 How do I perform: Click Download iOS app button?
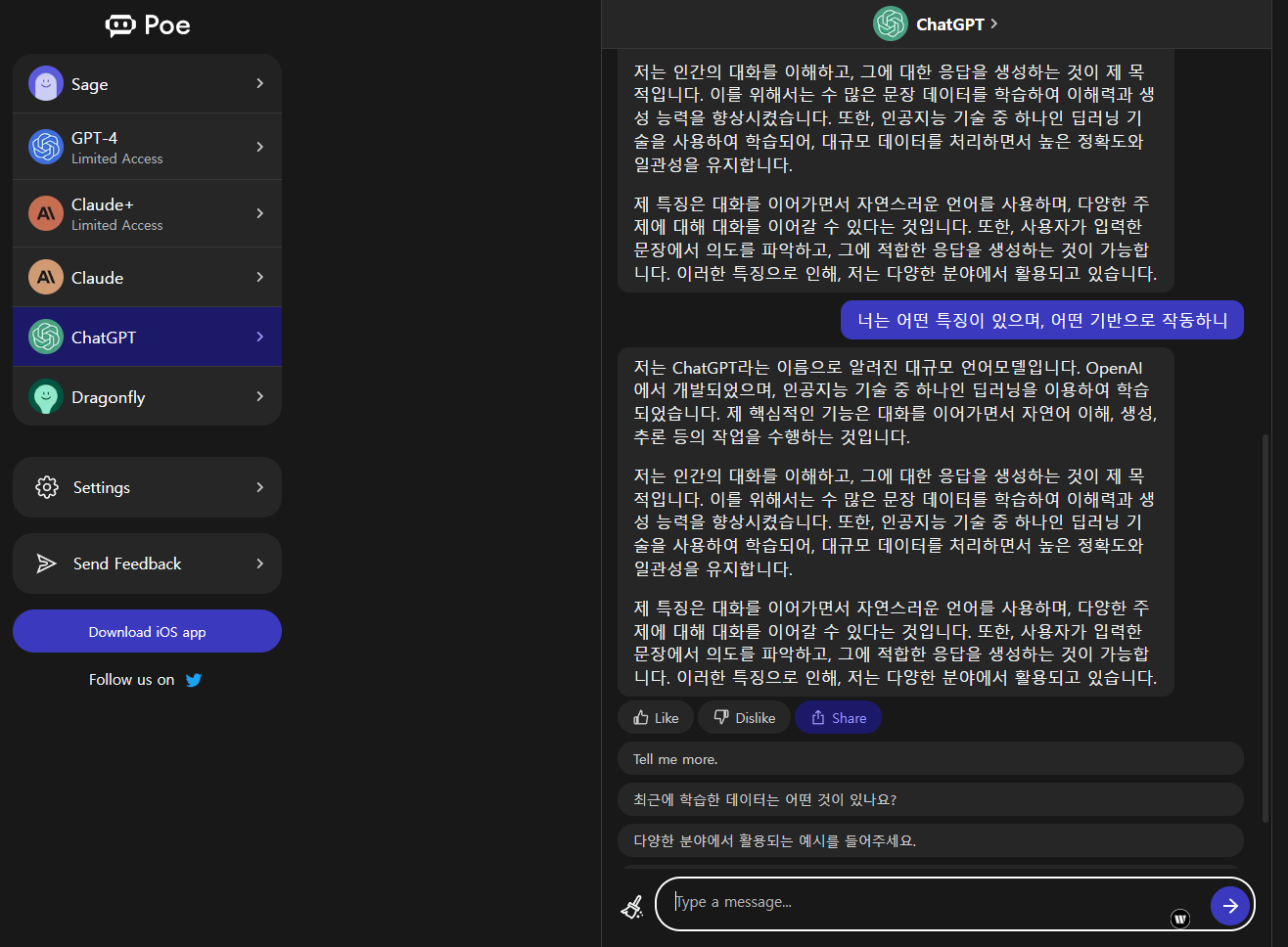[x=147, y=631]
